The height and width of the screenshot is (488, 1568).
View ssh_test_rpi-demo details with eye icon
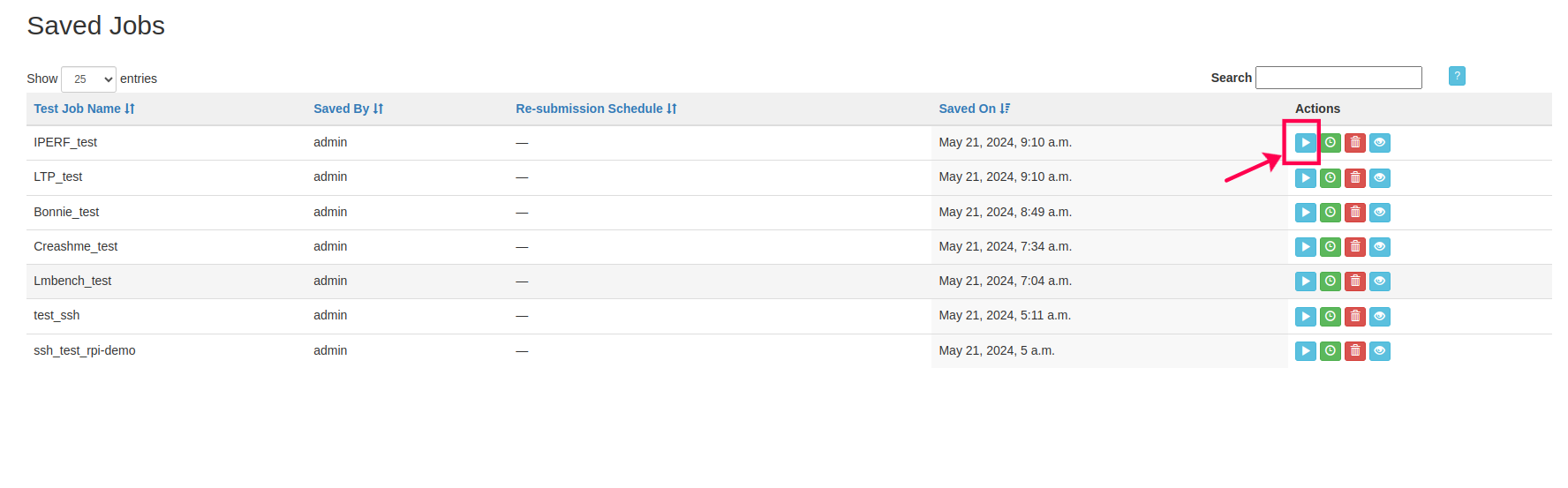[x=1379, y=351]
